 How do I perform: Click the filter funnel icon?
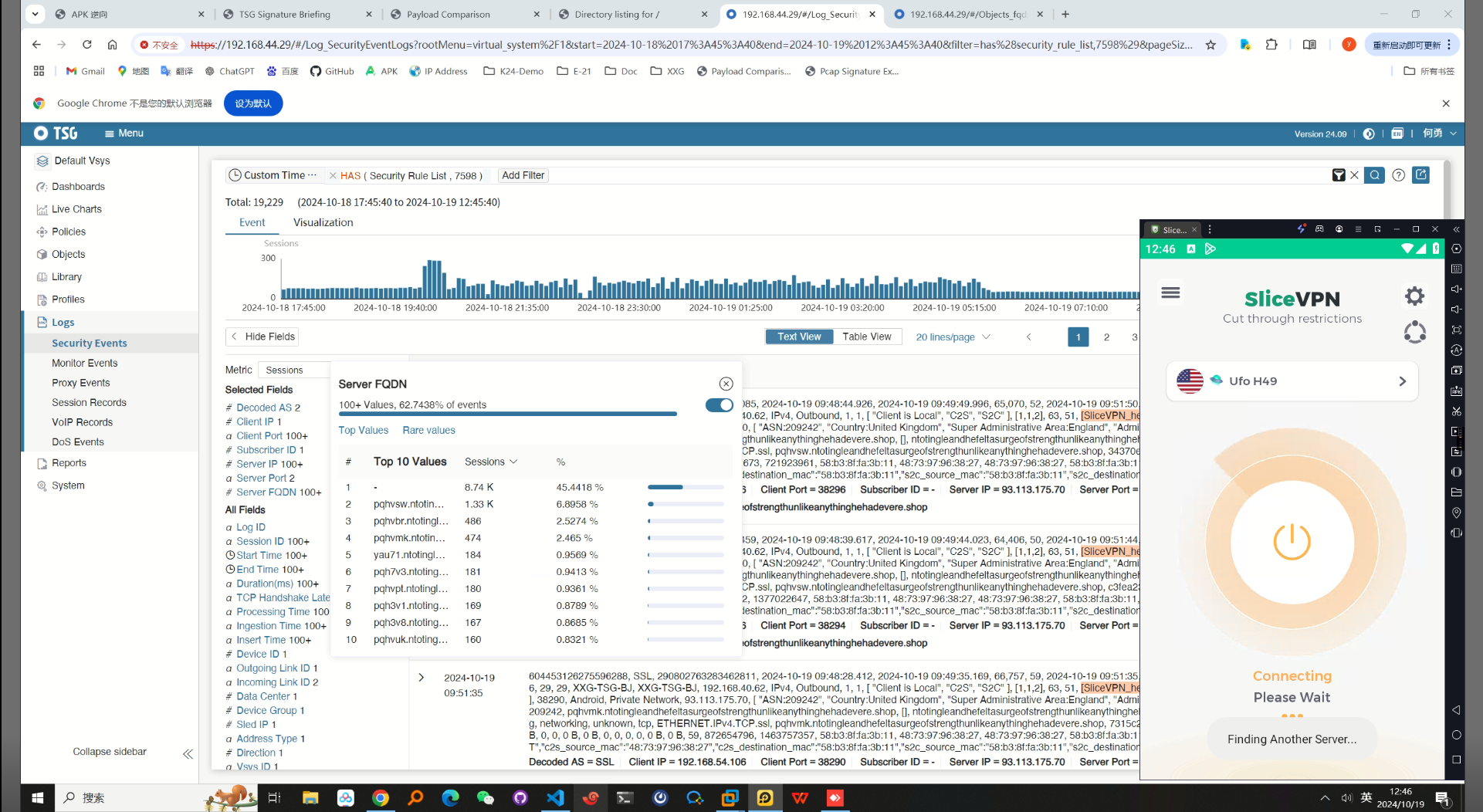point(1339,175)
